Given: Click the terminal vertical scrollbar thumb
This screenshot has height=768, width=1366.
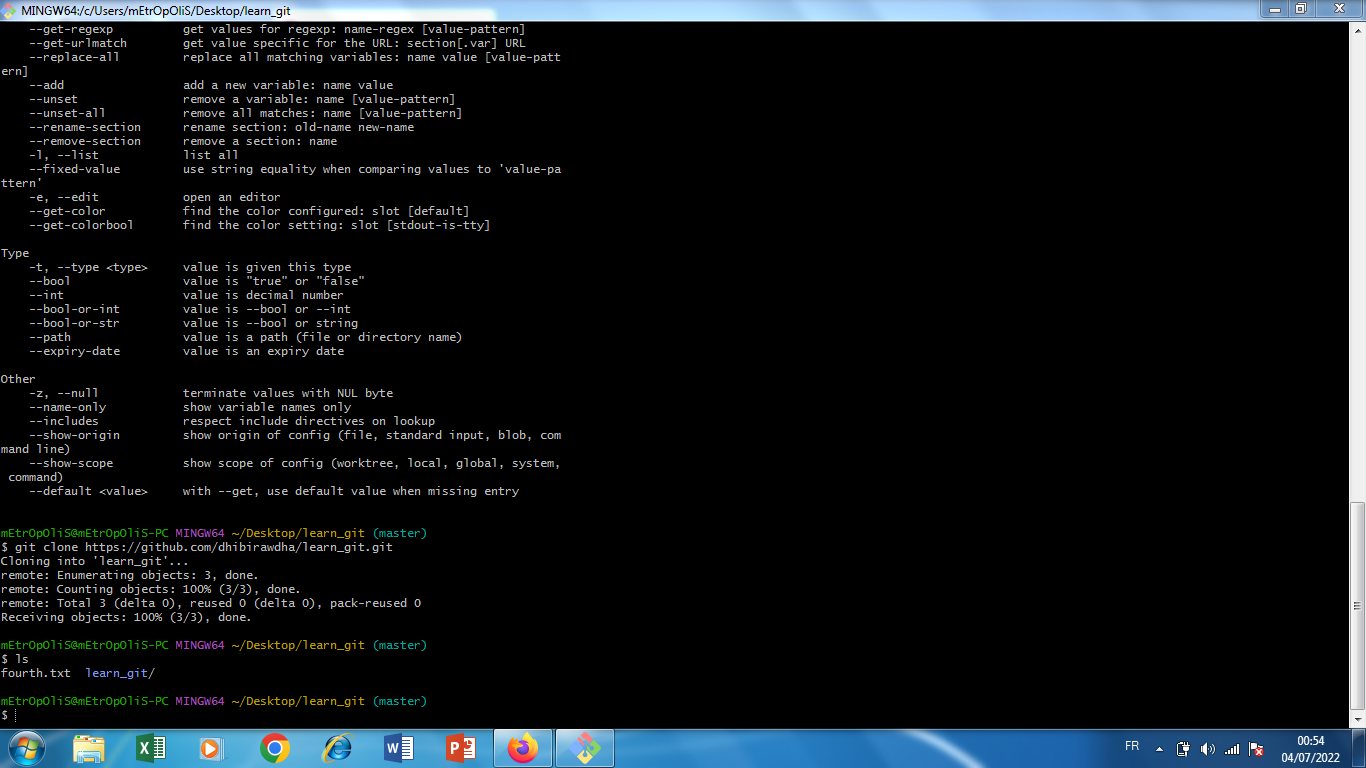Looking at the screenshot, I should pyautogui.click(x=1357, y=606).
